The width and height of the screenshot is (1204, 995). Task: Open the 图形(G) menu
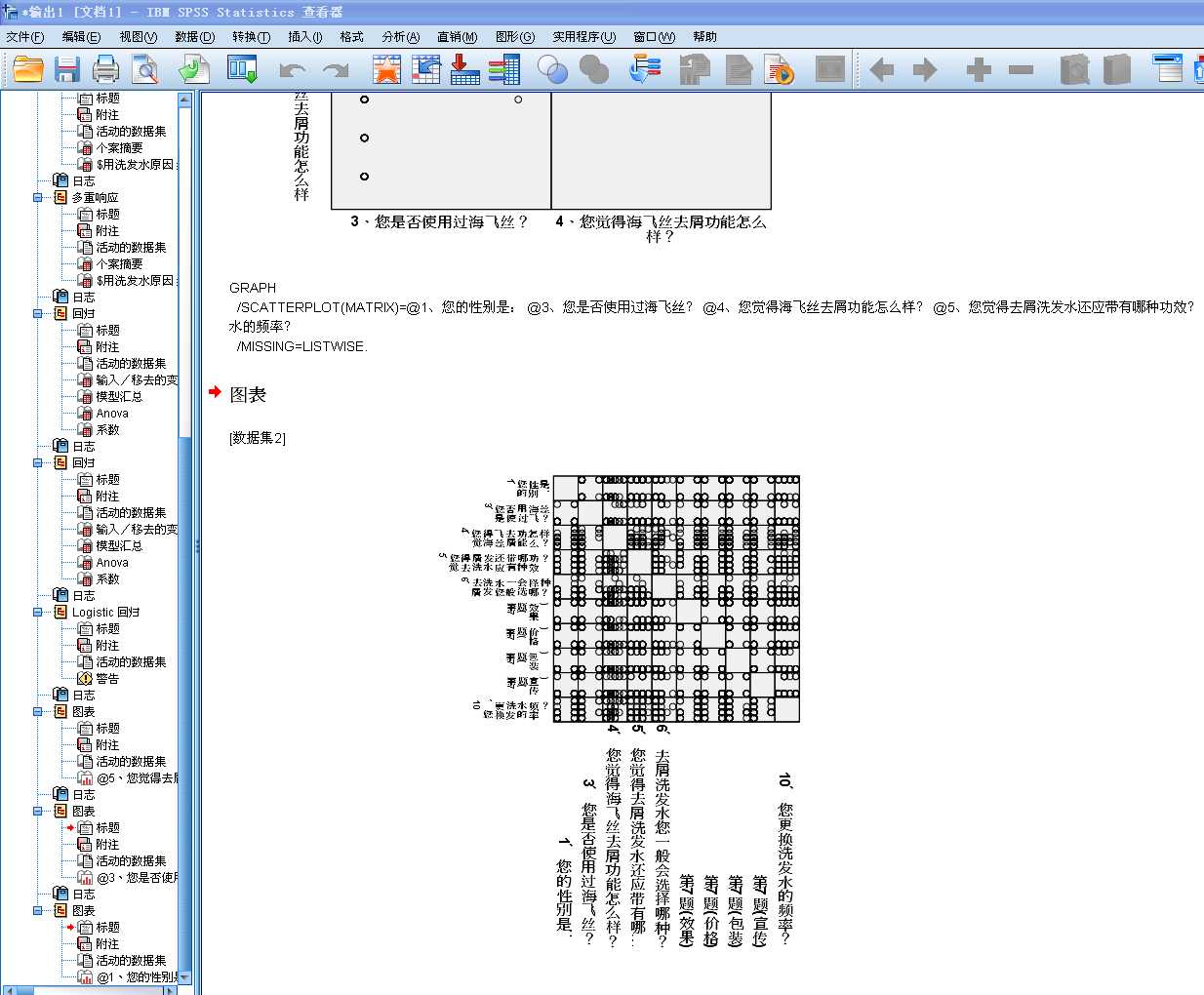[x=514, y=37]
